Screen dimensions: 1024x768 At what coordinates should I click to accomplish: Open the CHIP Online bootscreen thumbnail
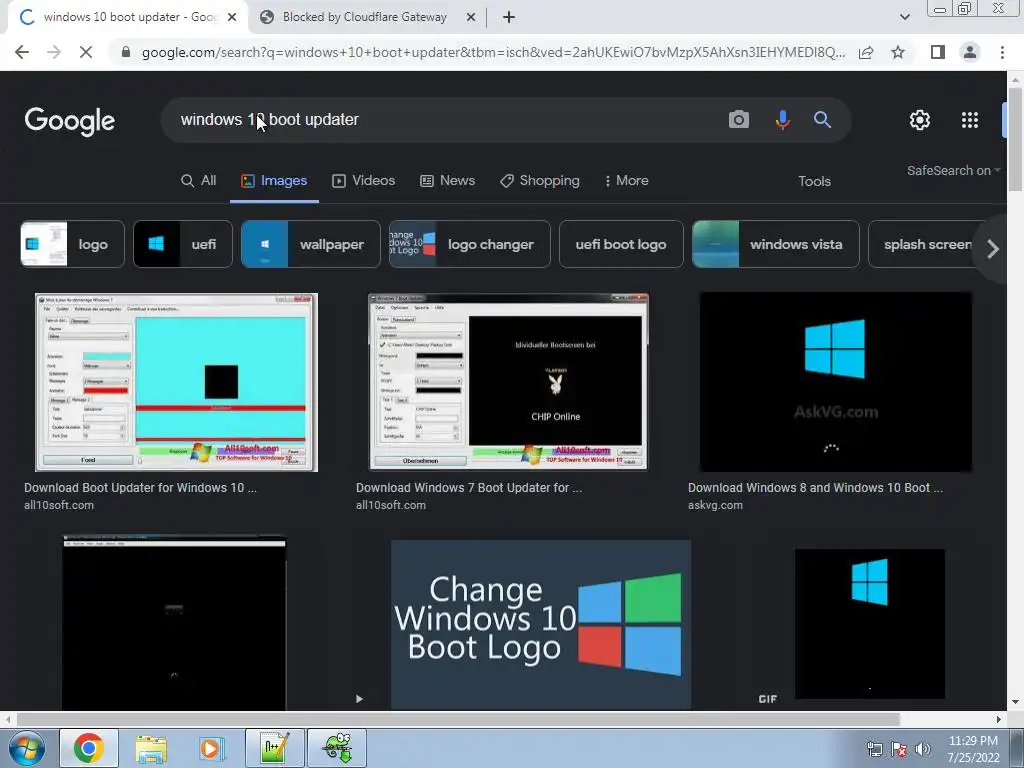[509, 382]
